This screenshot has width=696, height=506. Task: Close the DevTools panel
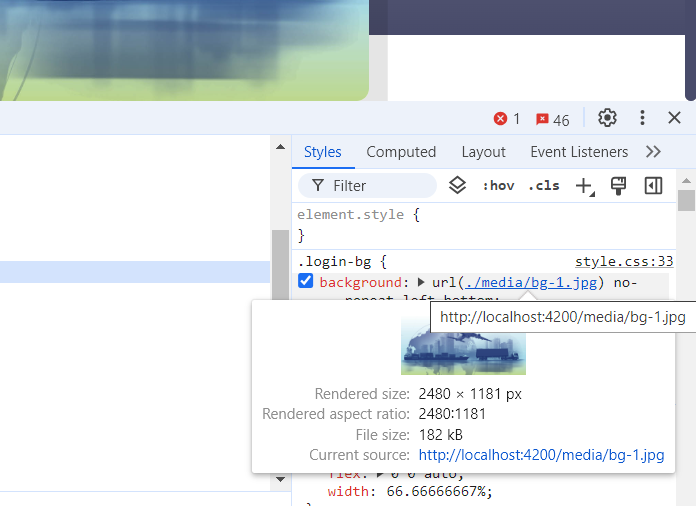click(x=674, y=118)
